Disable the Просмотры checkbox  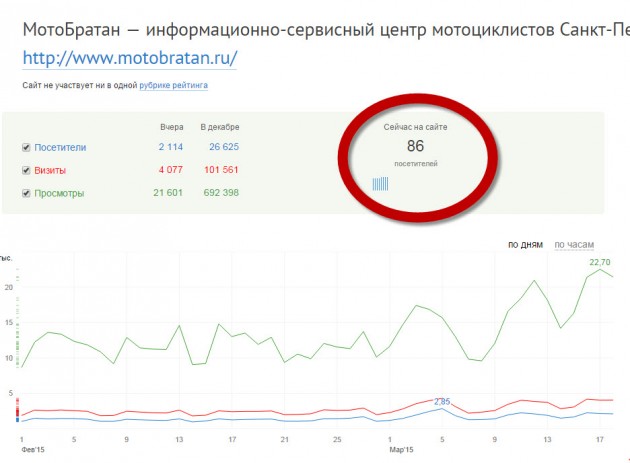[26, 193]
